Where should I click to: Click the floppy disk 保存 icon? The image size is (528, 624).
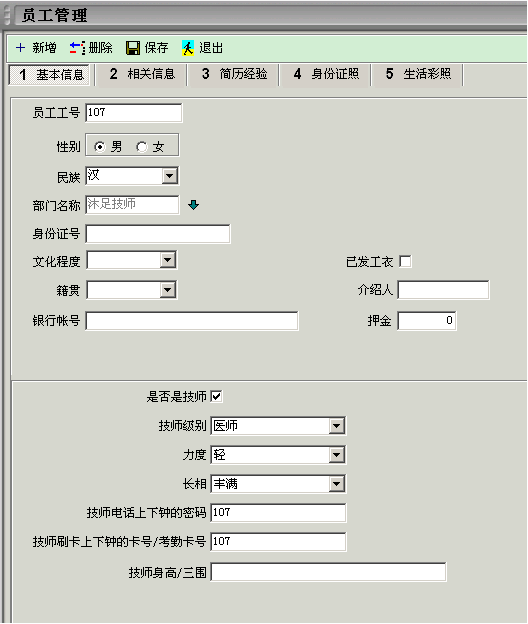(133, 48)
